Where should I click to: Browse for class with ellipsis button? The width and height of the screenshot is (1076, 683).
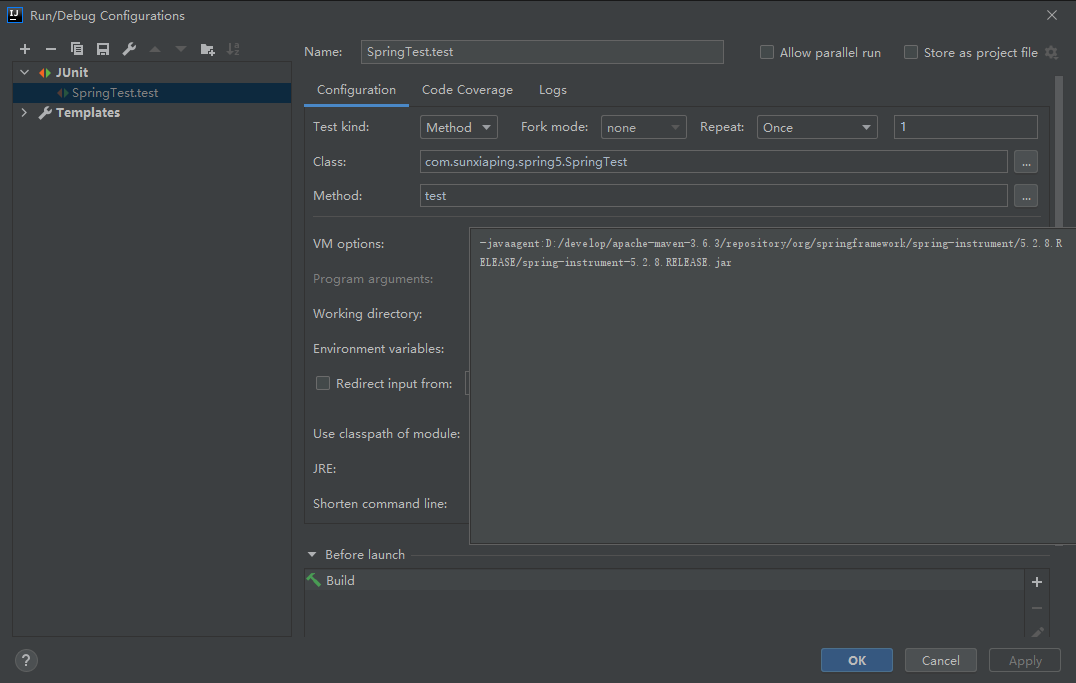pos(1026,162)
